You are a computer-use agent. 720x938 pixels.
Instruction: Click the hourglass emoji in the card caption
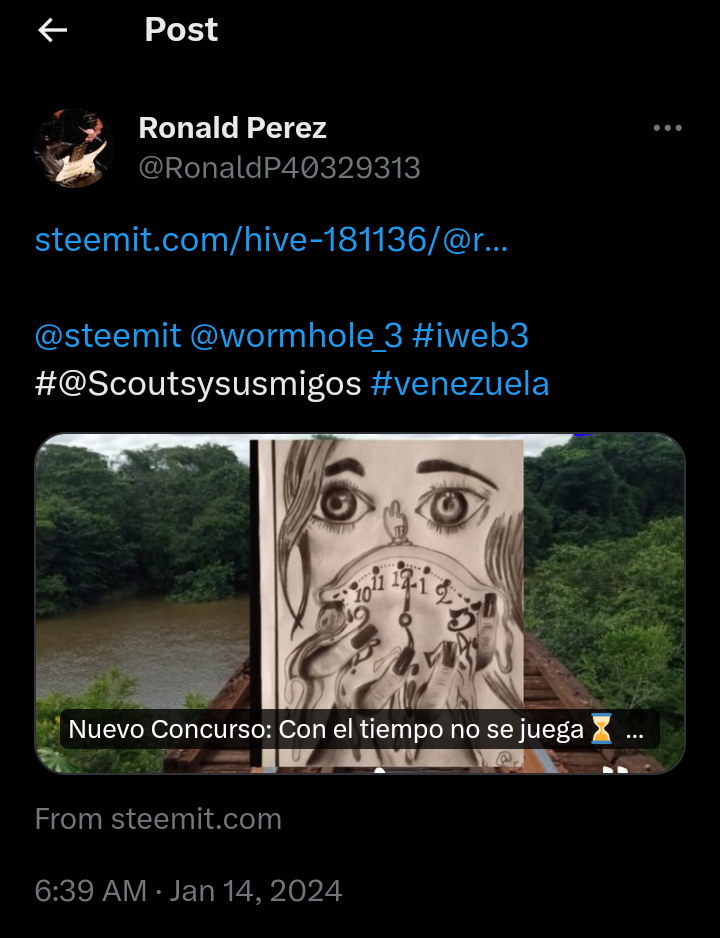(x=601, y=730)
